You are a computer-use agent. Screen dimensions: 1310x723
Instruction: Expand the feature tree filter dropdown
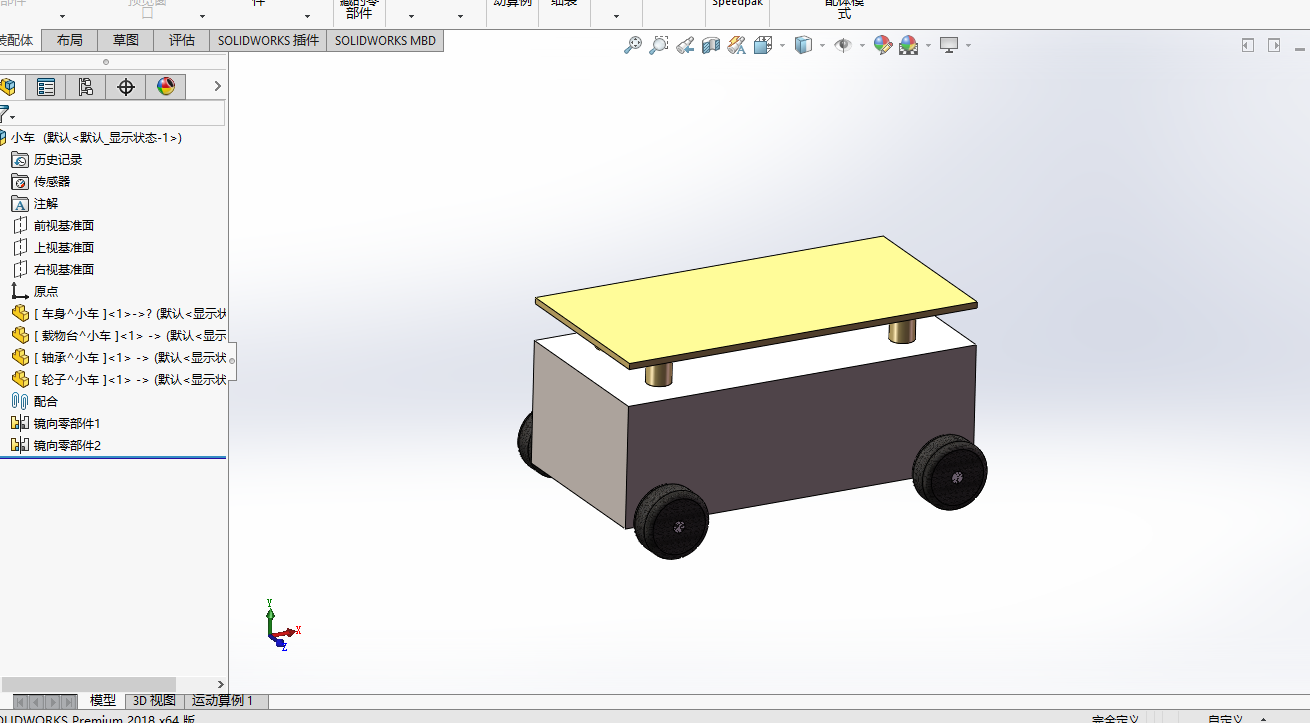(12, 117)
